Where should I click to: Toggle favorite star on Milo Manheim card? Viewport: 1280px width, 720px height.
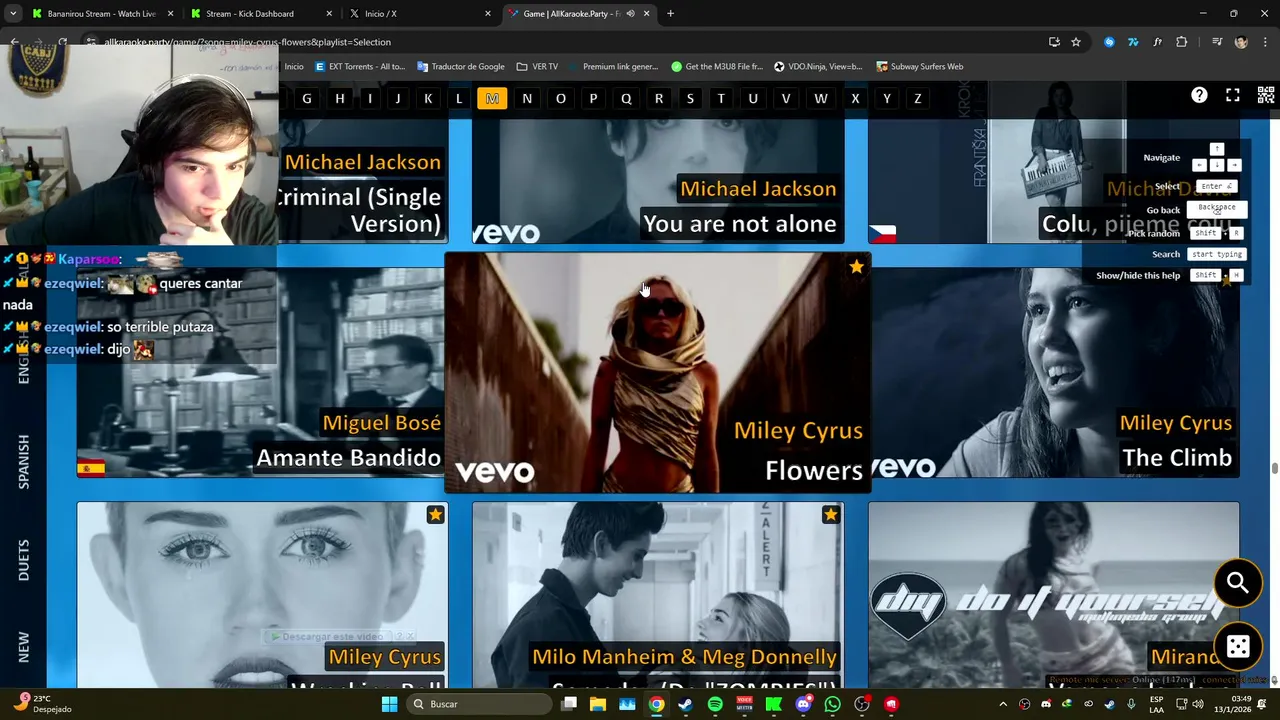pyautogui.click(x=830, y=514)
